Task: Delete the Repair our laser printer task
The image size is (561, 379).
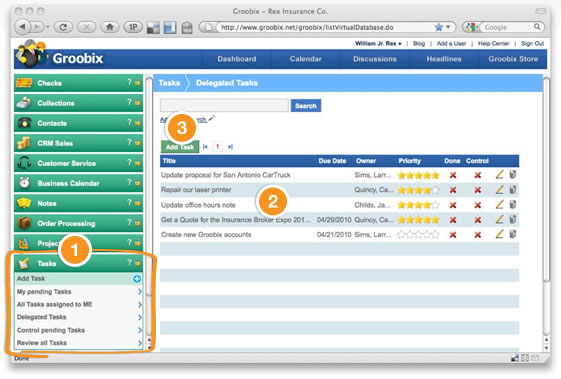Action: pyautogui.click(x=513, y=189)
